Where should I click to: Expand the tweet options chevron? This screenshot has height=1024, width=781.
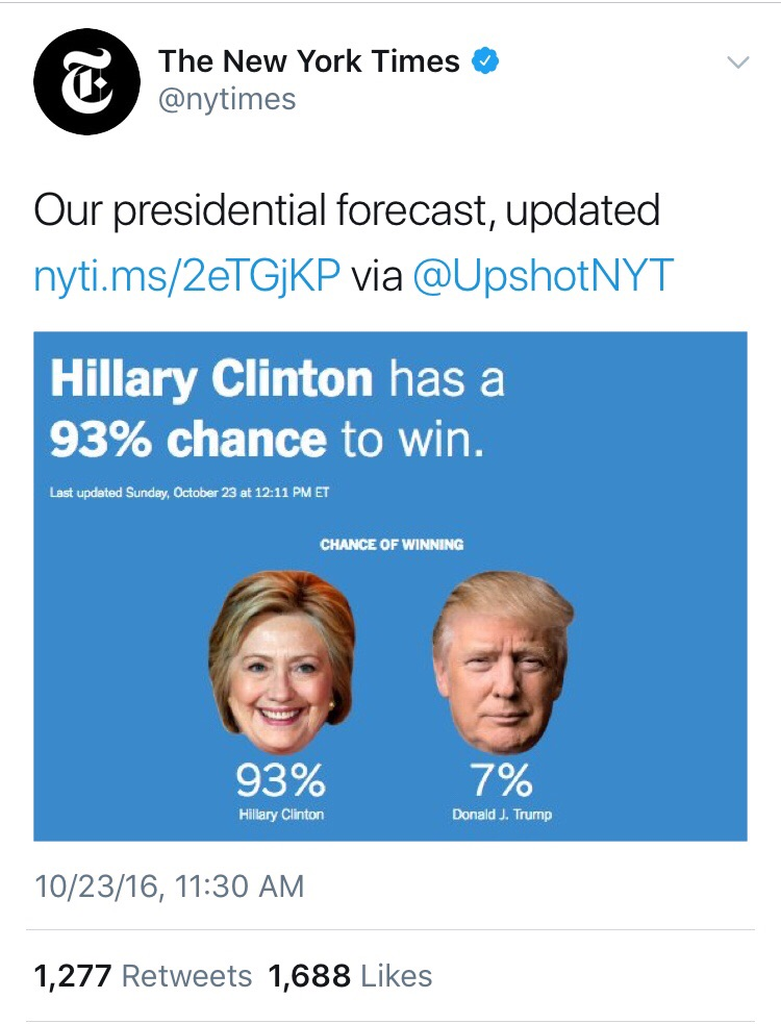point(737,63)
